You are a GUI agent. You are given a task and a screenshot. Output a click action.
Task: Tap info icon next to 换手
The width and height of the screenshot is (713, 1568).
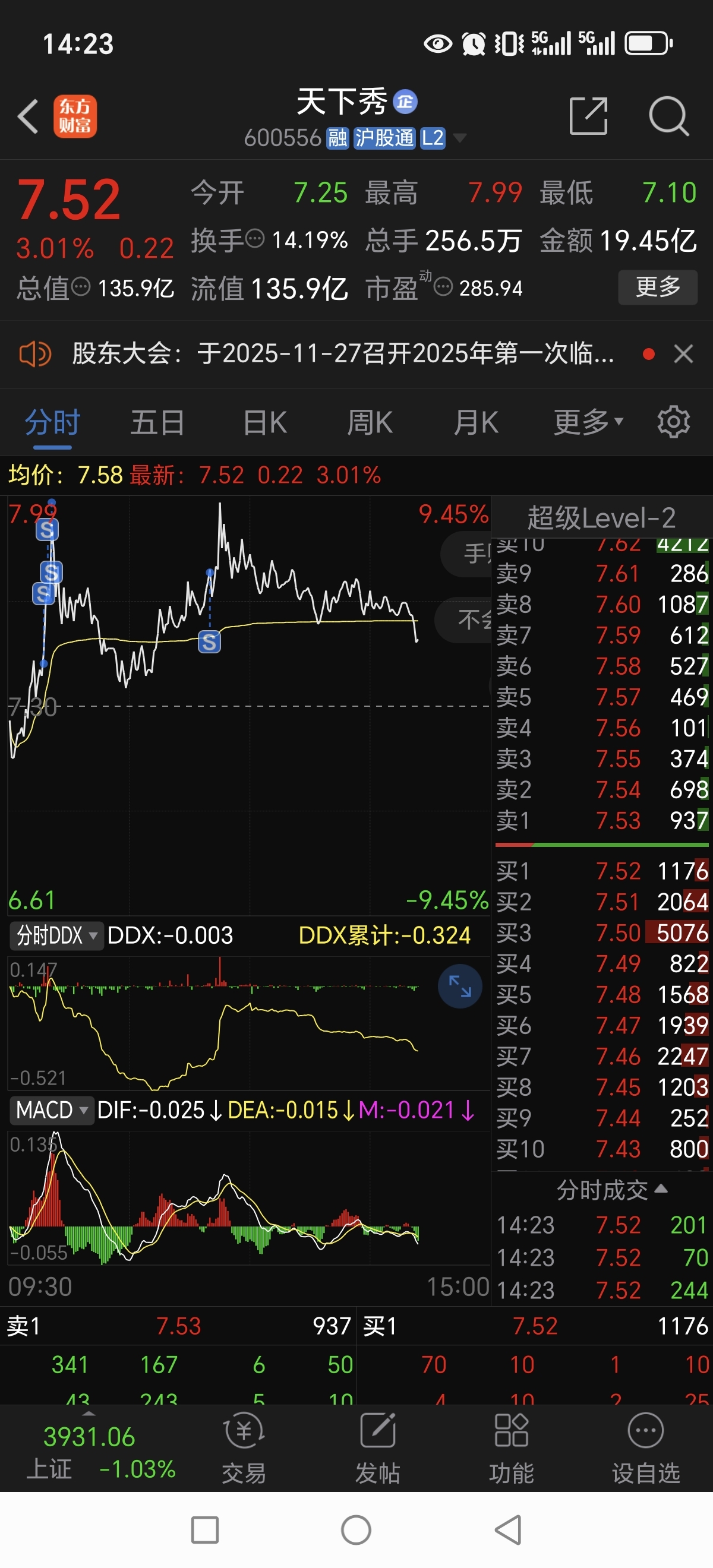tap(254, 238)
